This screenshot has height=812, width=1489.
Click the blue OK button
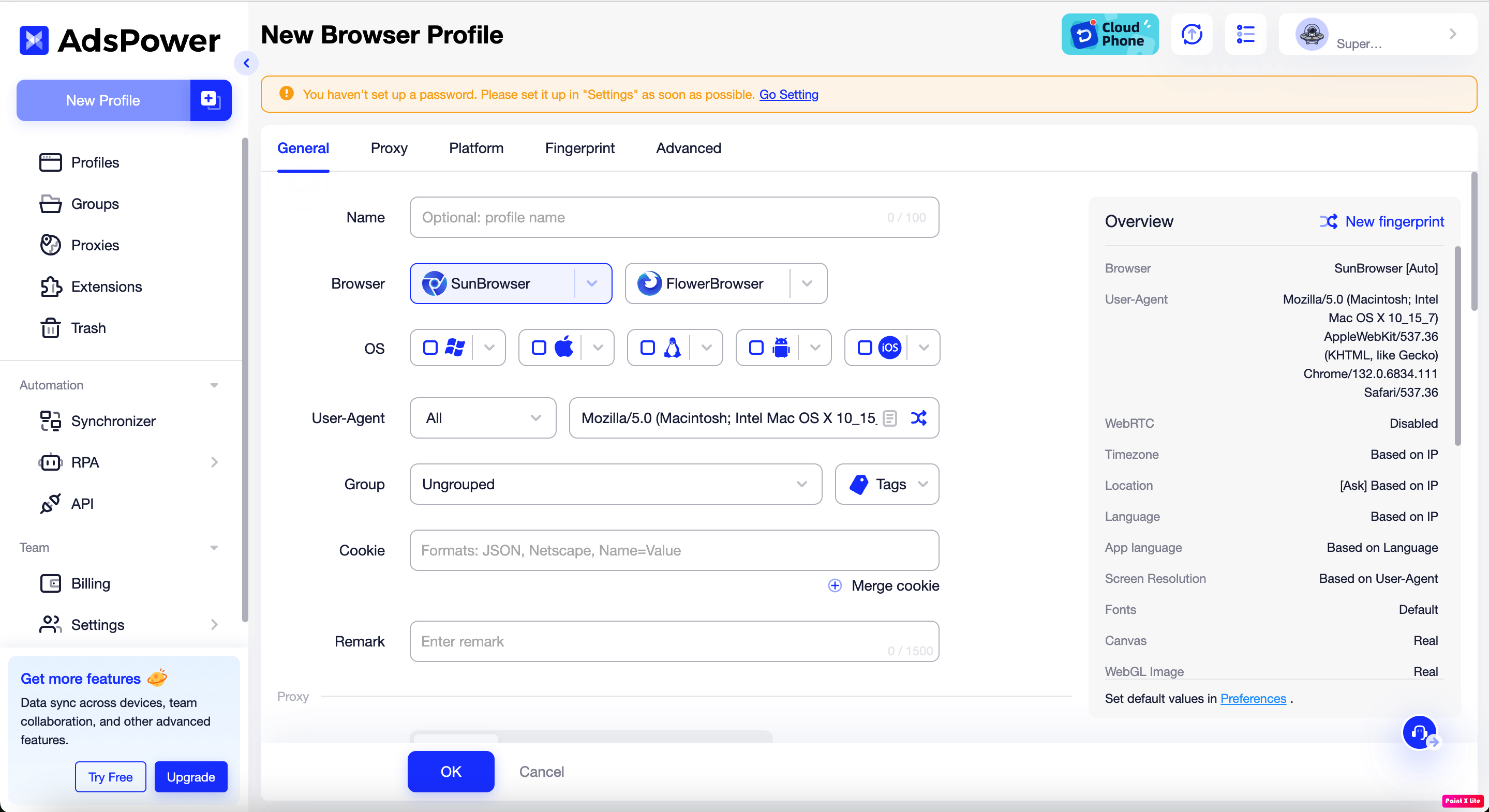[450, 771]
